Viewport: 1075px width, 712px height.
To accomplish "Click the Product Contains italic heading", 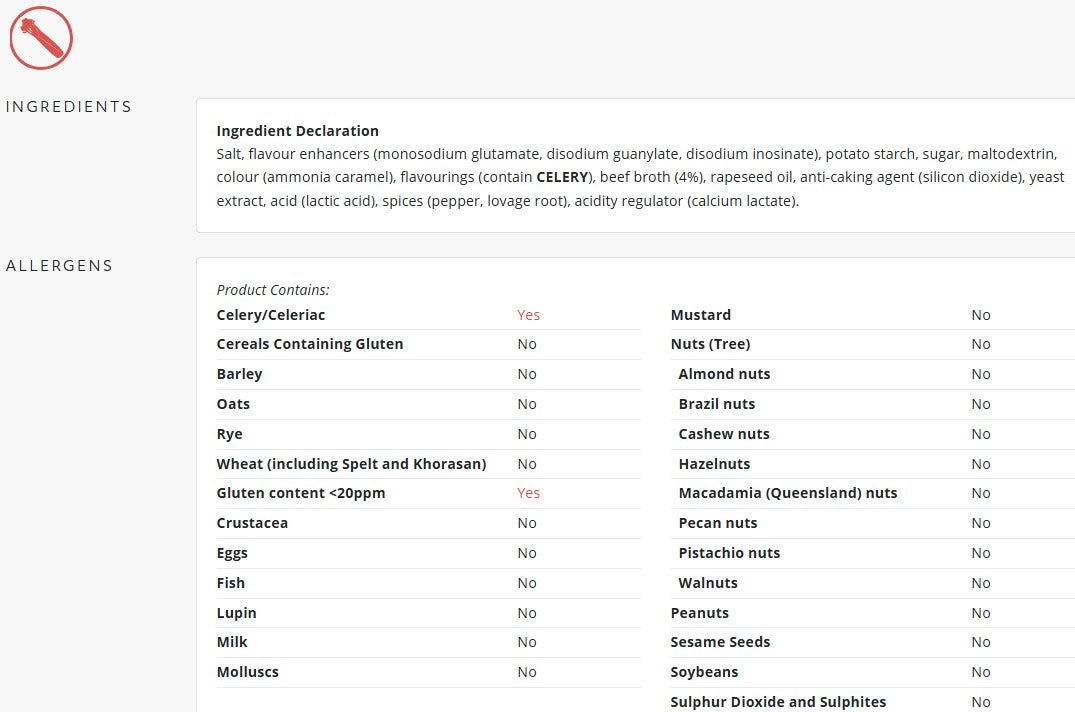I will 273,290.
